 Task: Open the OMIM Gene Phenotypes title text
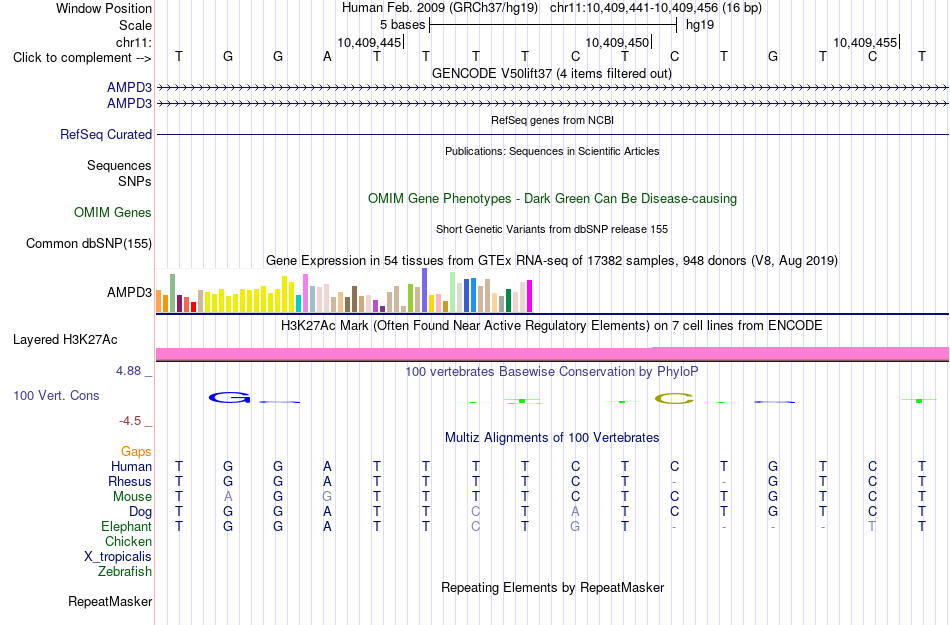click(x=553, y=199)
